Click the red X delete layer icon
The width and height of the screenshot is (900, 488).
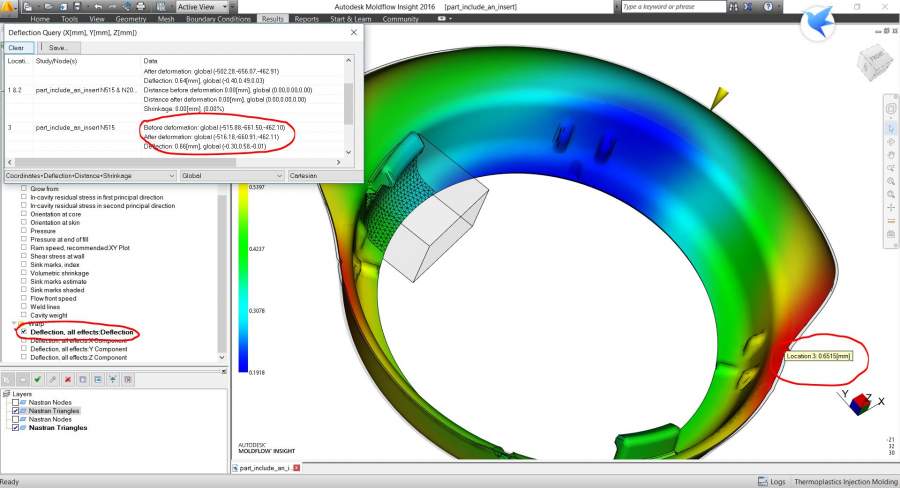pos(68,379)
